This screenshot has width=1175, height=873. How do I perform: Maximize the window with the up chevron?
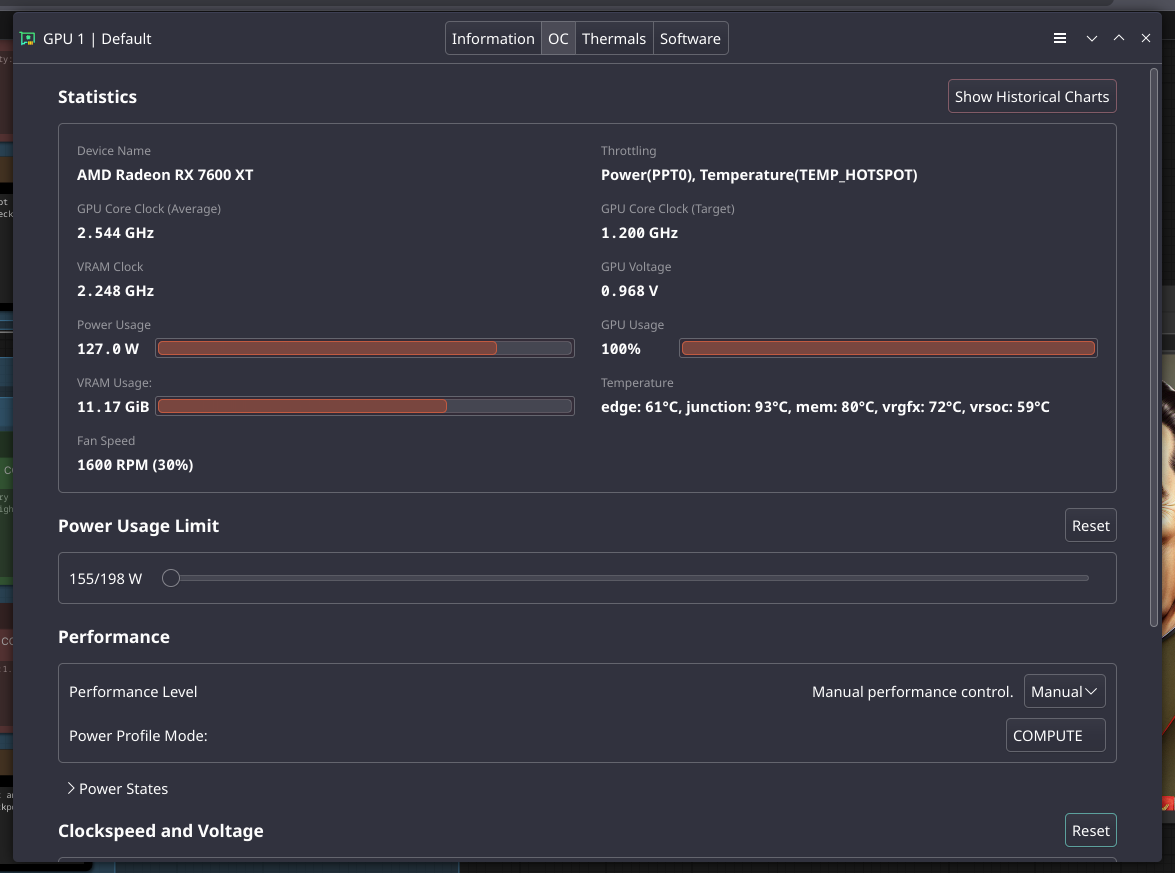(x=1119, y=39)
